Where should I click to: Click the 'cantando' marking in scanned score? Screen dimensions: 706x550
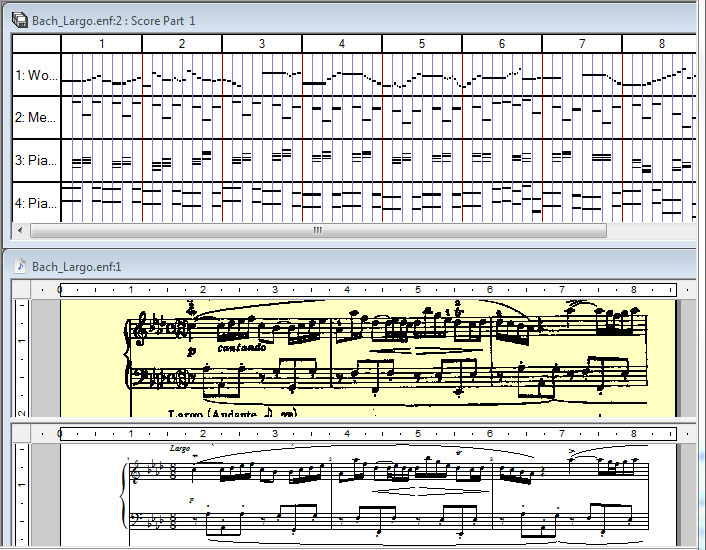(242, 347)
